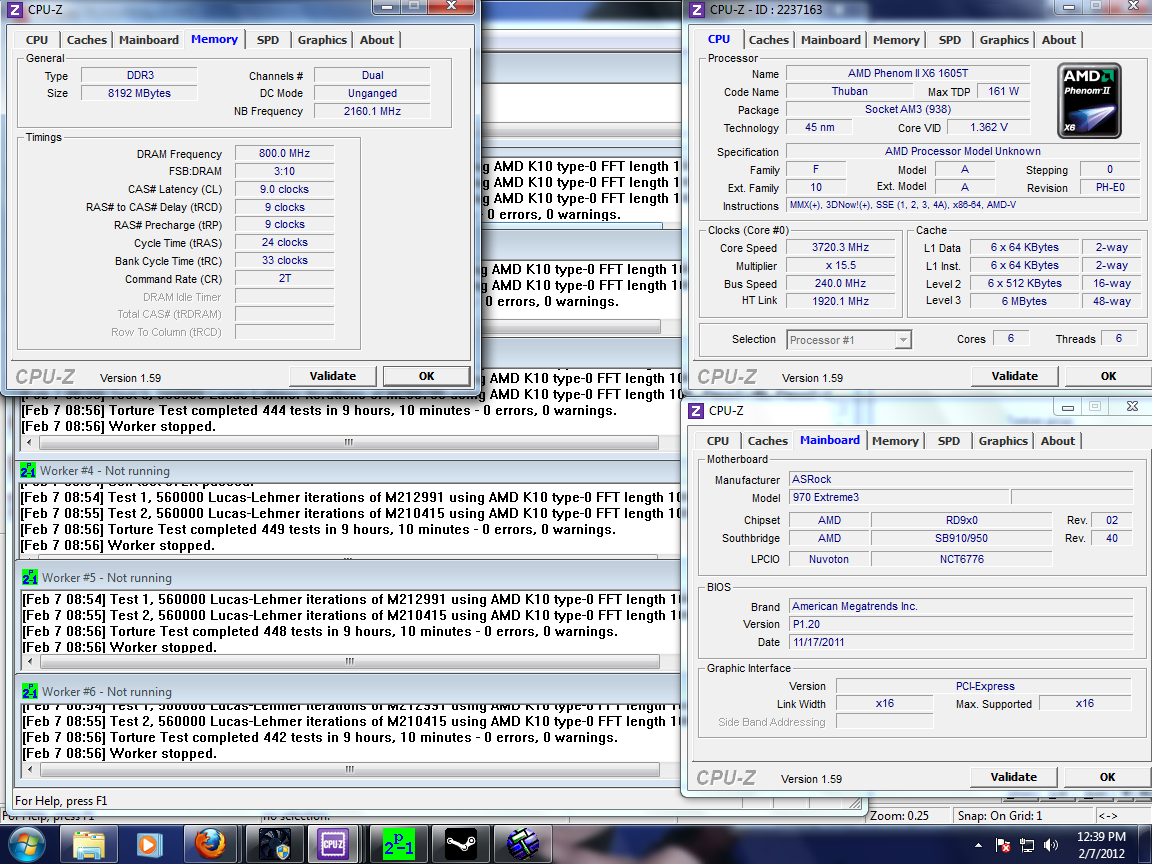
Task: Click the volume speaker tray icon
Action: point(1051,845)
